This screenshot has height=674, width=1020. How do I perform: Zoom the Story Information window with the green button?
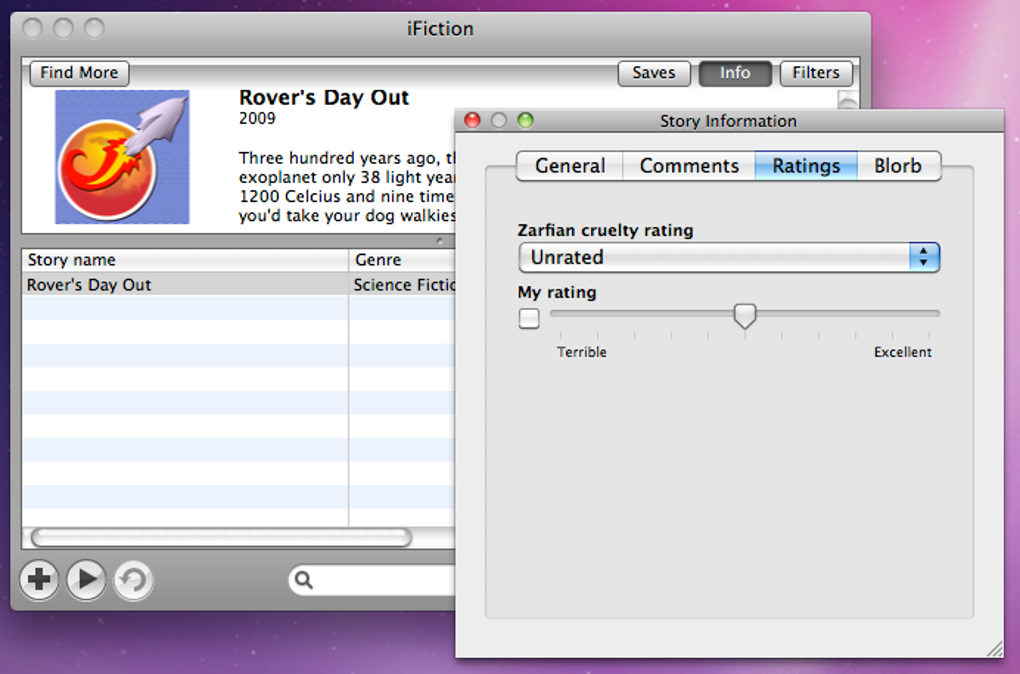click(x=525, y=121)
